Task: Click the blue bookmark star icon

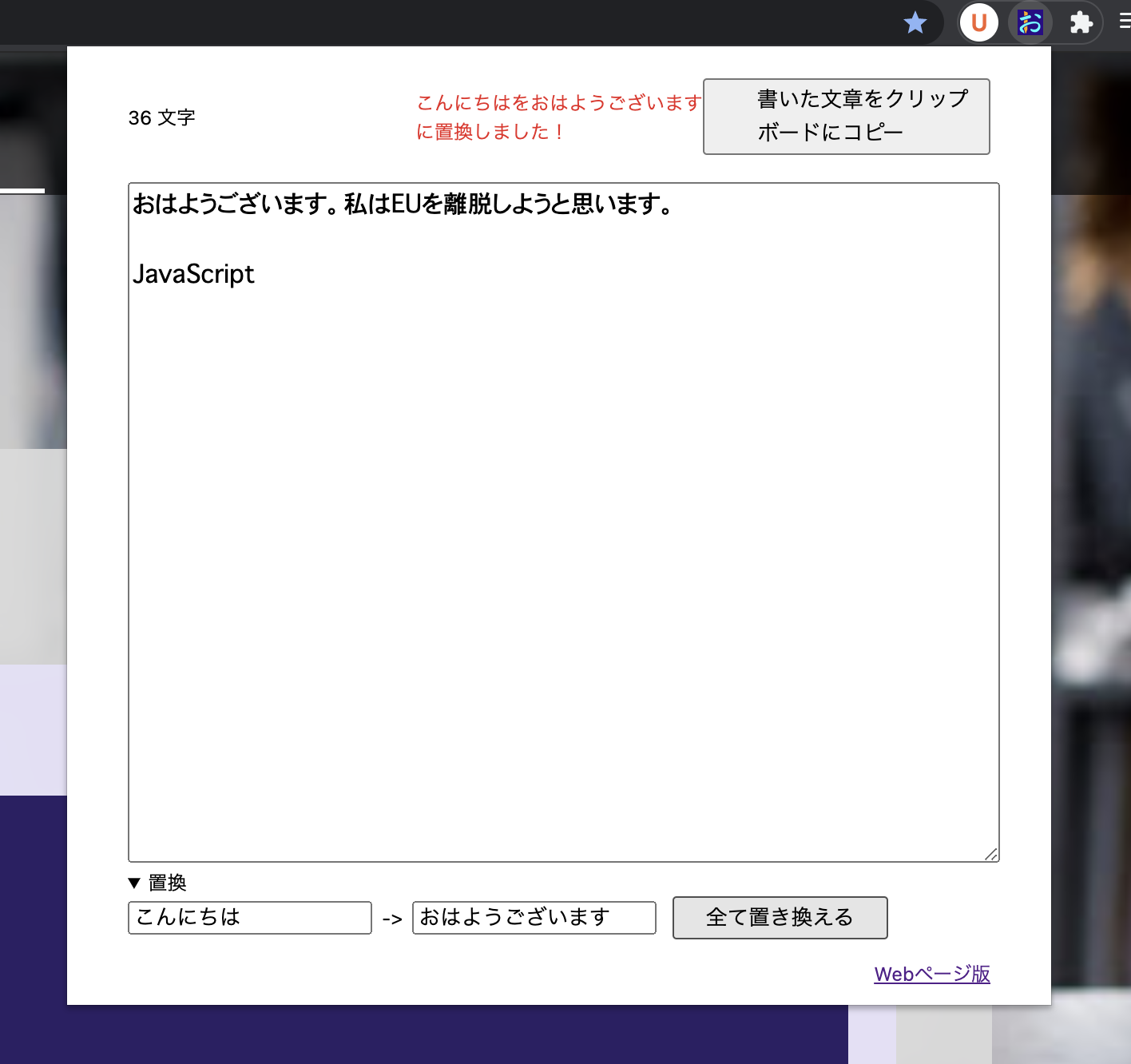Action: coord(915,22)
